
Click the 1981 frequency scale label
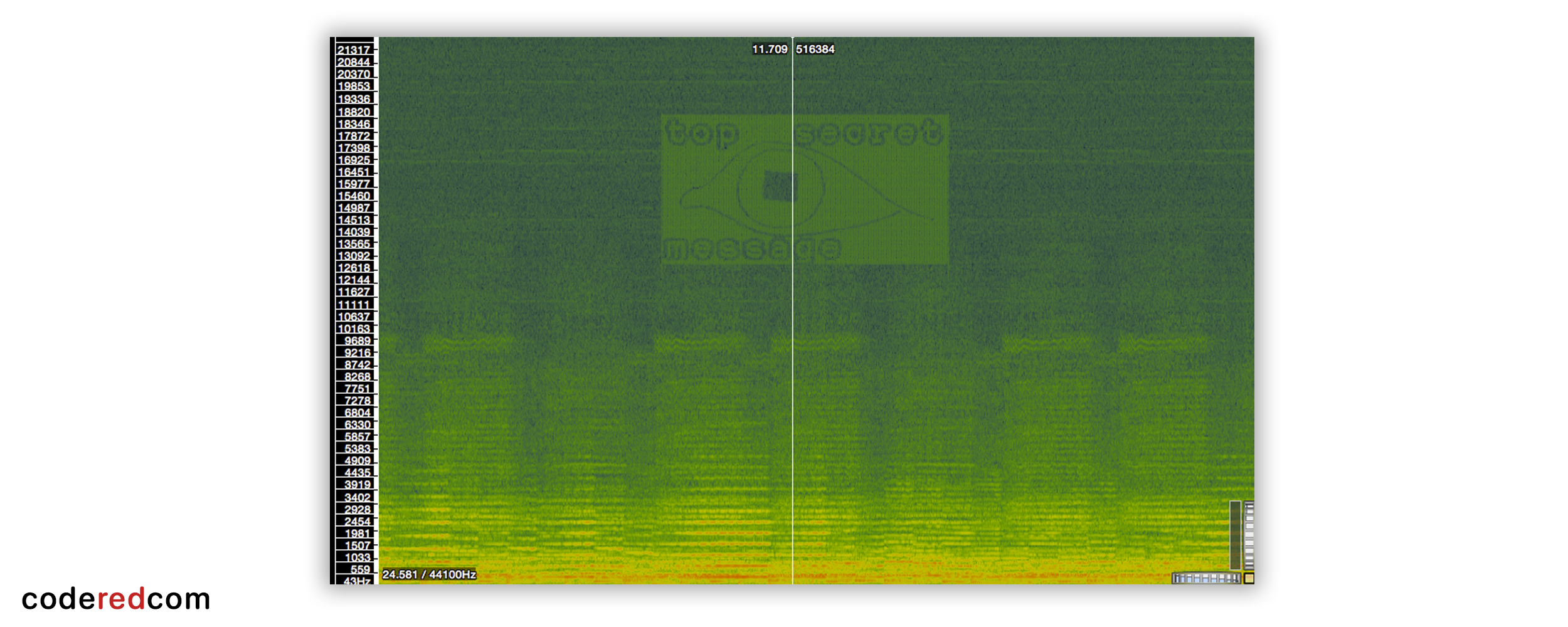[x=358, y=534]
